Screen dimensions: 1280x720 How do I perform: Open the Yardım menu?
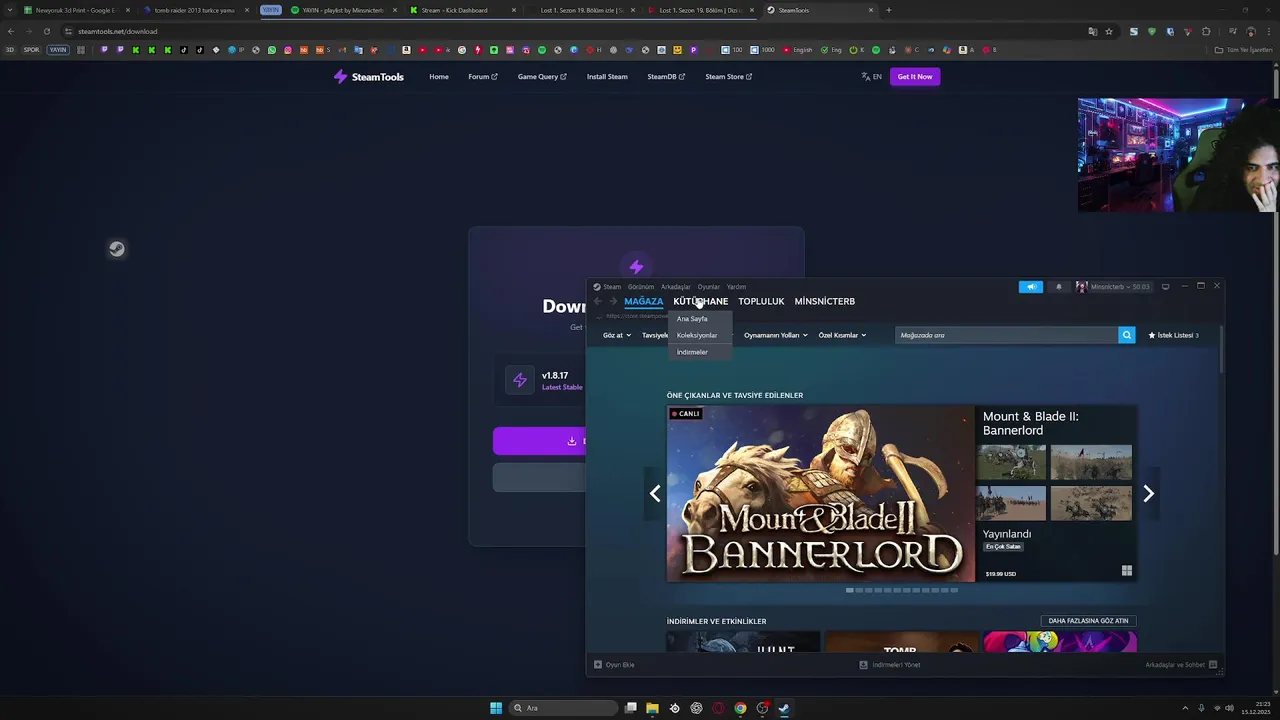(736, 287)
